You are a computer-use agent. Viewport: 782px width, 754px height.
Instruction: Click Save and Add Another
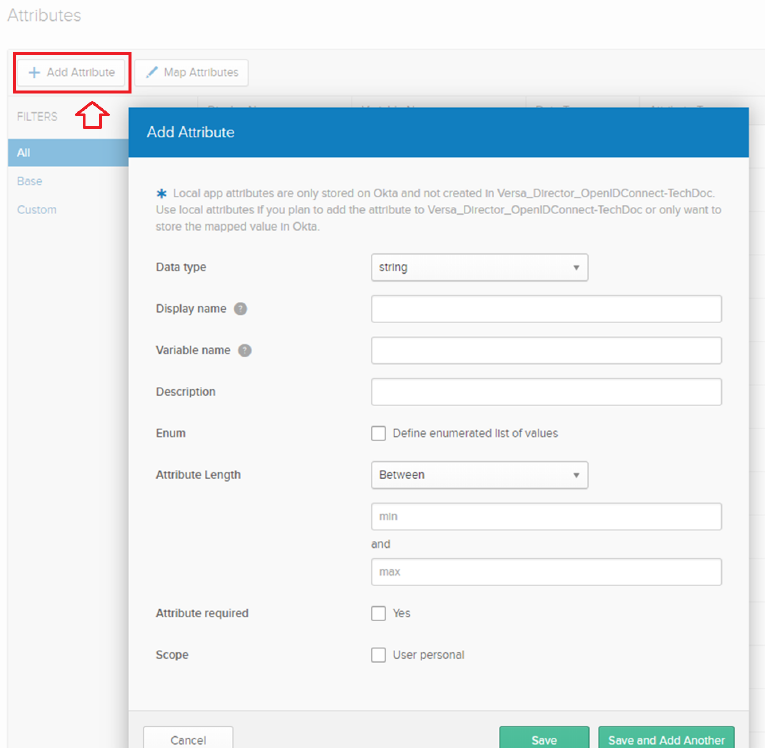pyautogui.click(x=666, y=740)
